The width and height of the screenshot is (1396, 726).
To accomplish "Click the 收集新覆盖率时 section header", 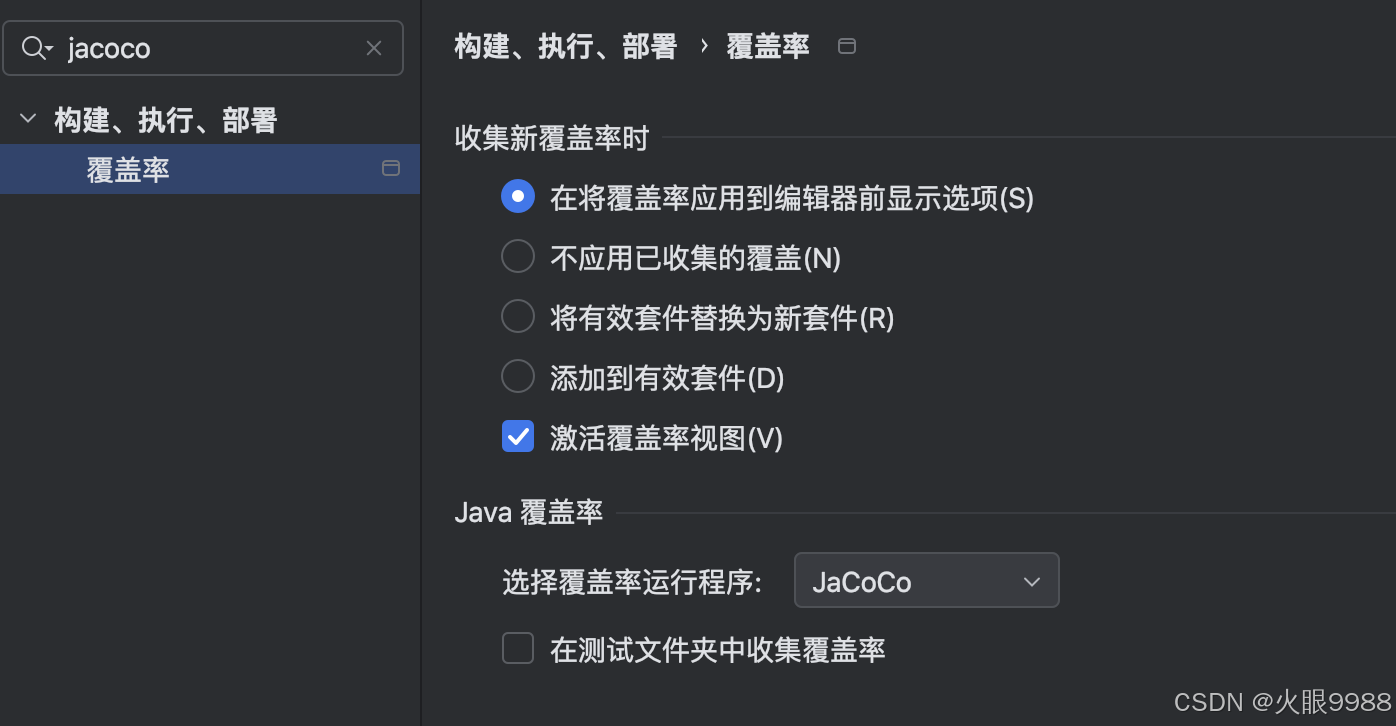I will 552,138.
